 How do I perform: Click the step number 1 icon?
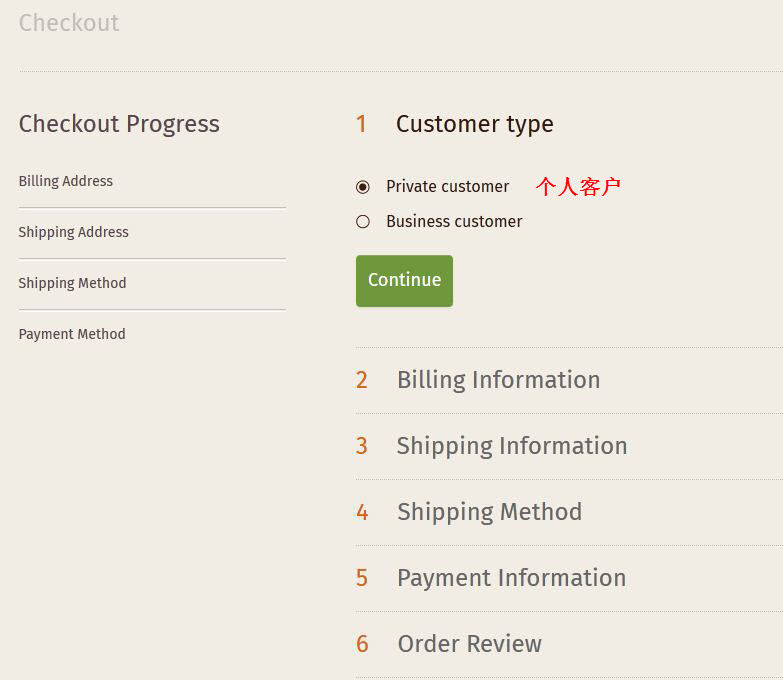point(362,124)
